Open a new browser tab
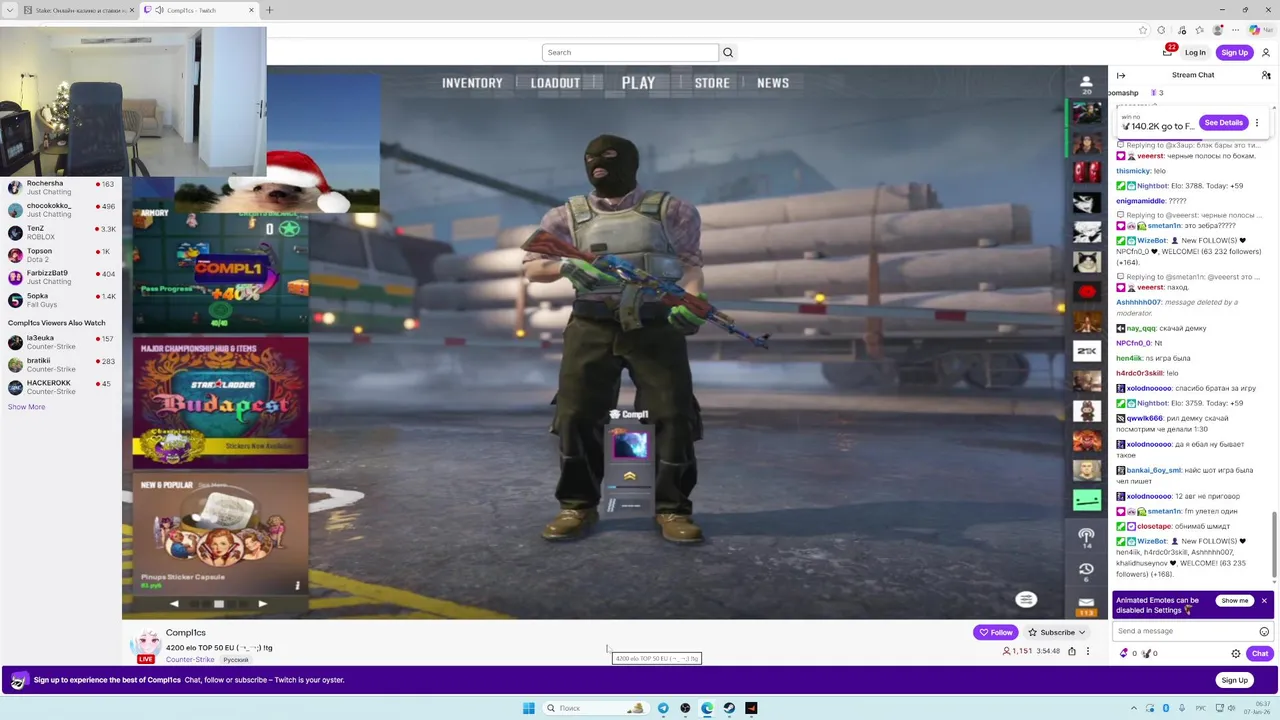Screen dimensions: 1280x720 [x=269, y=10]
